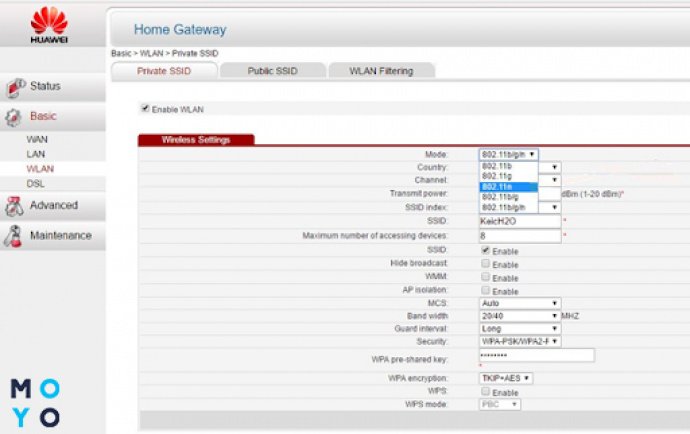The image size is (690, 434).
Task: Open the Advanced menu section
Action: click(53, 206)
